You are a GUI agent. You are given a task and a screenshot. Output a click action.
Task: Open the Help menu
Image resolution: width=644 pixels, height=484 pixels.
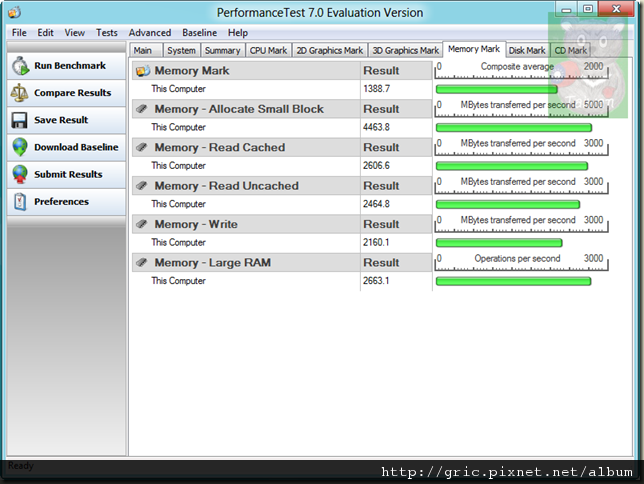pyautogui.click(x=237, y=32)
